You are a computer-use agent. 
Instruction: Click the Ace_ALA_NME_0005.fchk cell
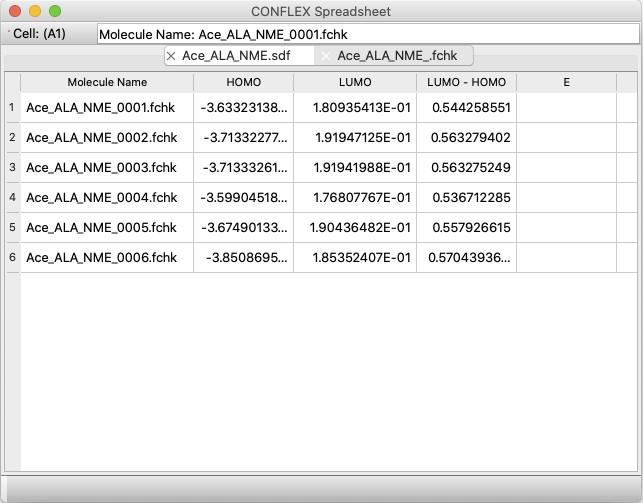107,228
